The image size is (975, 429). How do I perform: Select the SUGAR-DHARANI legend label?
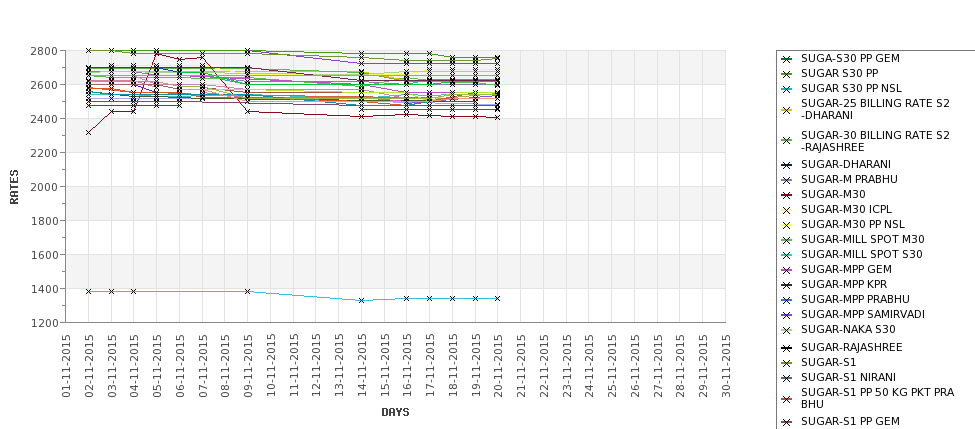pyautogui.click(x=846, y=164)
